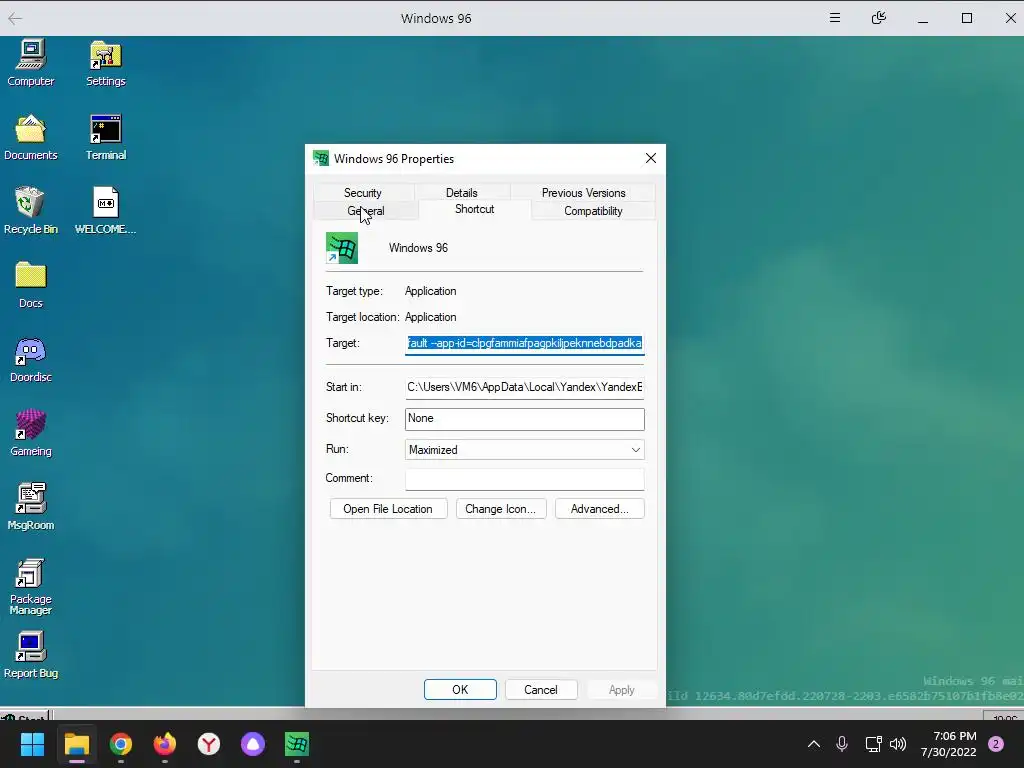Screen dimensions: 1024x768
Task: Switch to the Details tab
Action: point(462,193)
